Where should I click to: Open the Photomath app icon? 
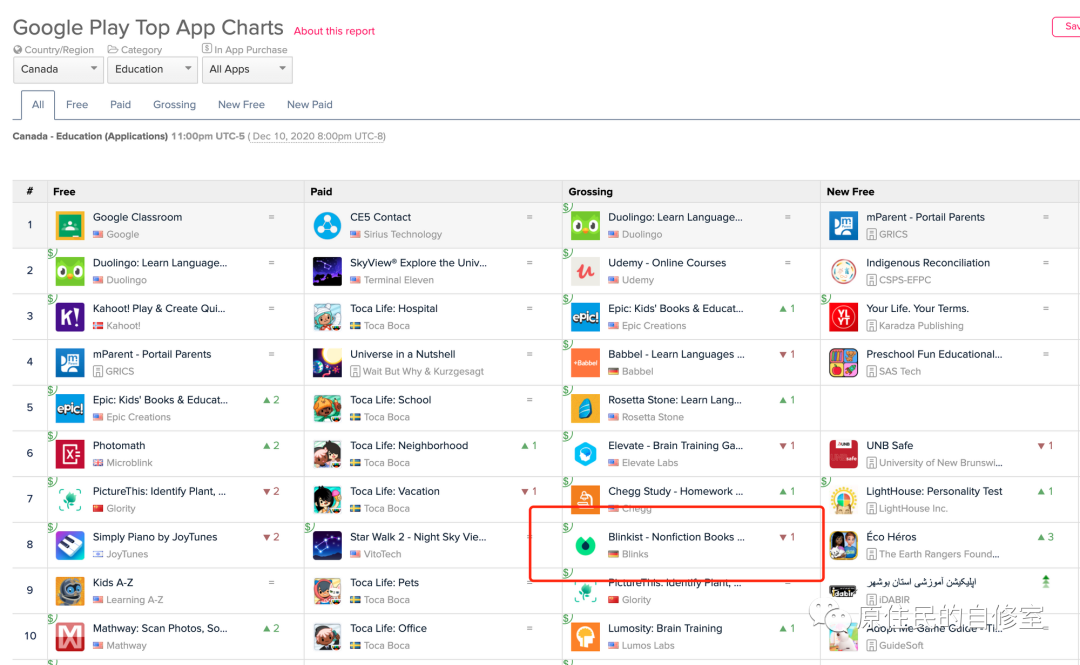pyautogui.click(x=70, y=454)
